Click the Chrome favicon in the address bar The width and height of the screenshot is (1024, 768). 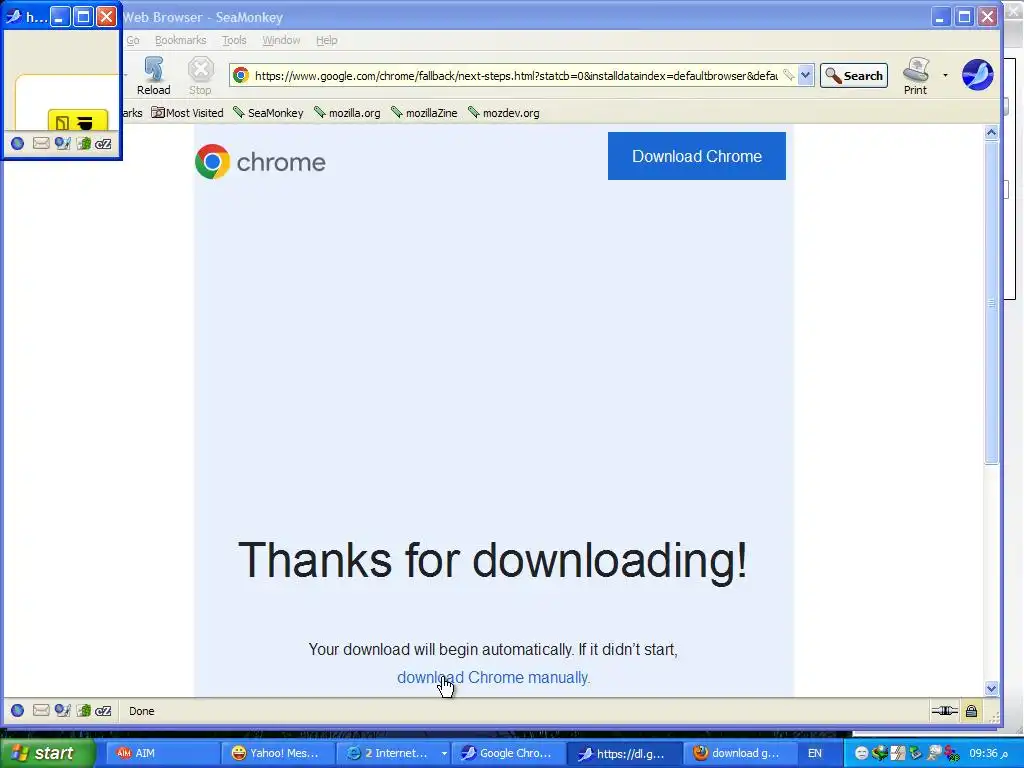(x=241, y=76)
